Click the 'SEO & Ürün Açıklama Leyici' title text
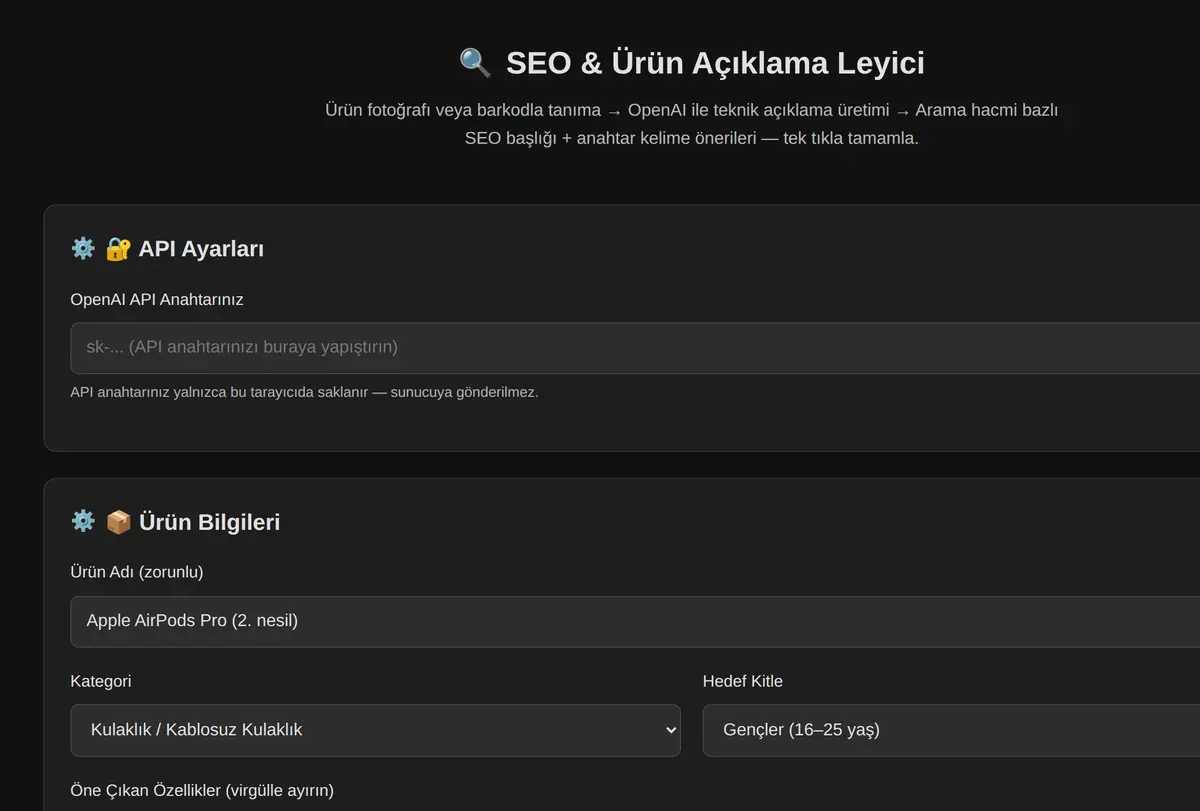 pos(715,63)
